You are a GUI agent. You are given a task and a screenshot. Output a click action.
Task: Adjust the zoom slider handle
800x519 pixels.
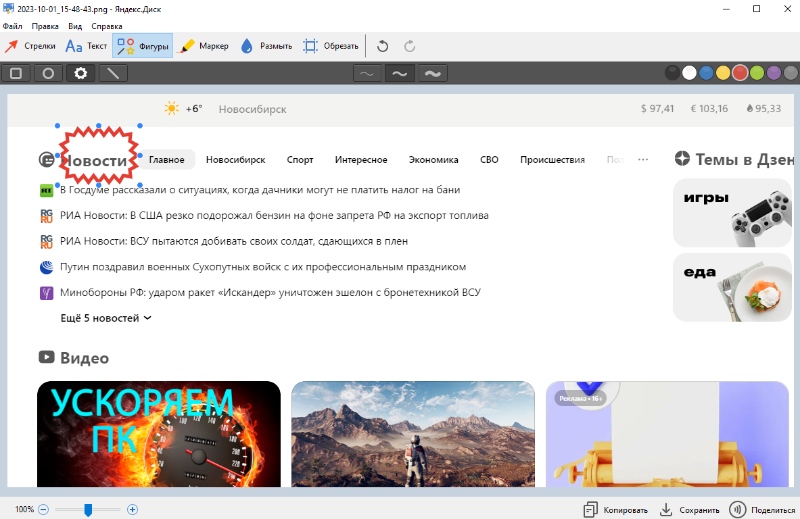coord(88,509)
